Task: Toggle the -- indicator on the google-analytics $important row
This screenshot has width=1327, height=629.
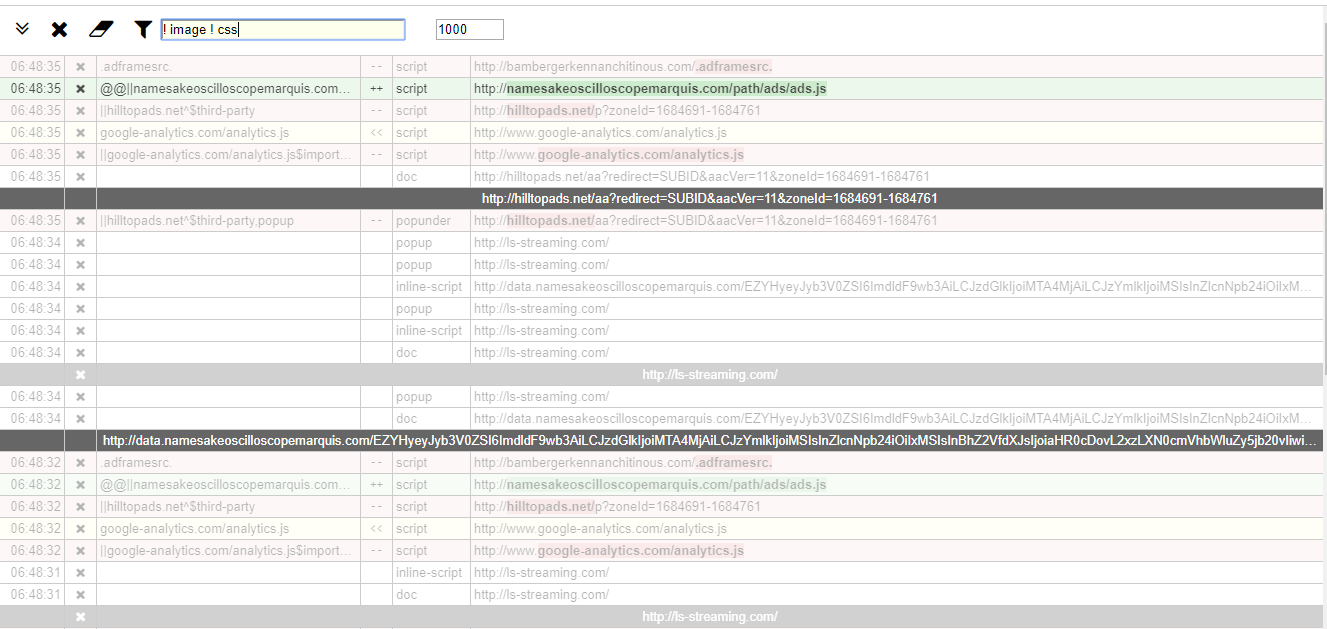Action: [375, 154]
